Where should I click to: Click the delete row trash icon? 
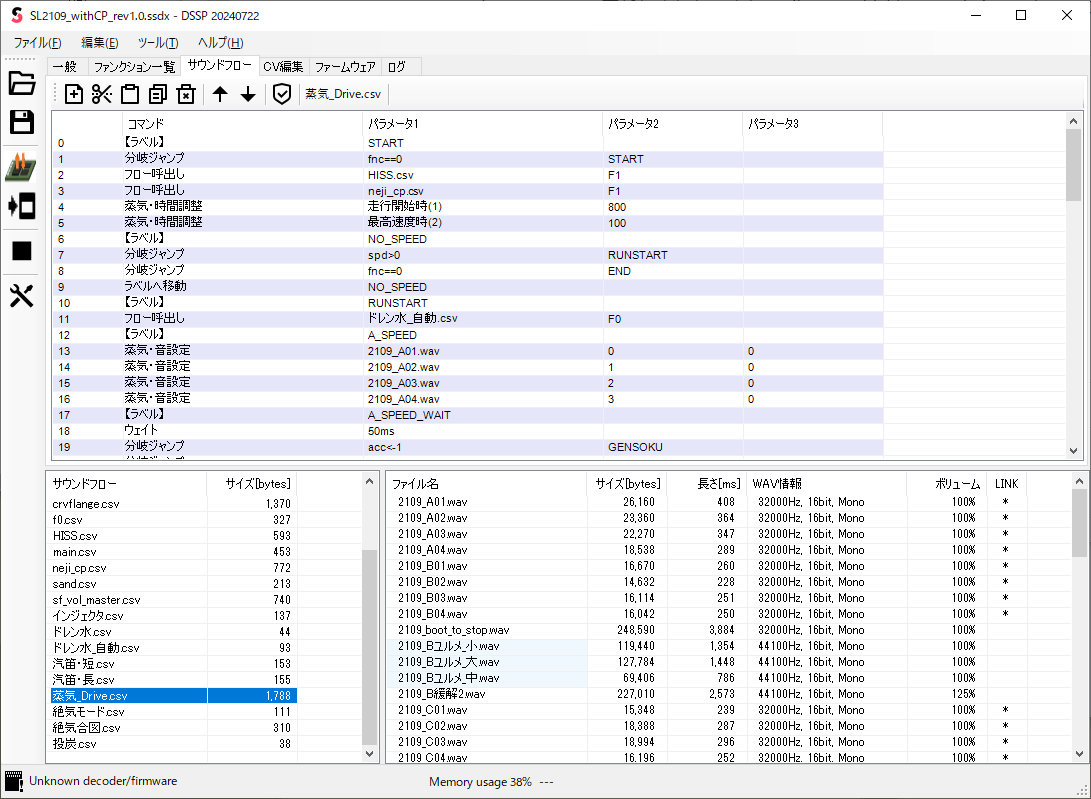pos(185,94)
